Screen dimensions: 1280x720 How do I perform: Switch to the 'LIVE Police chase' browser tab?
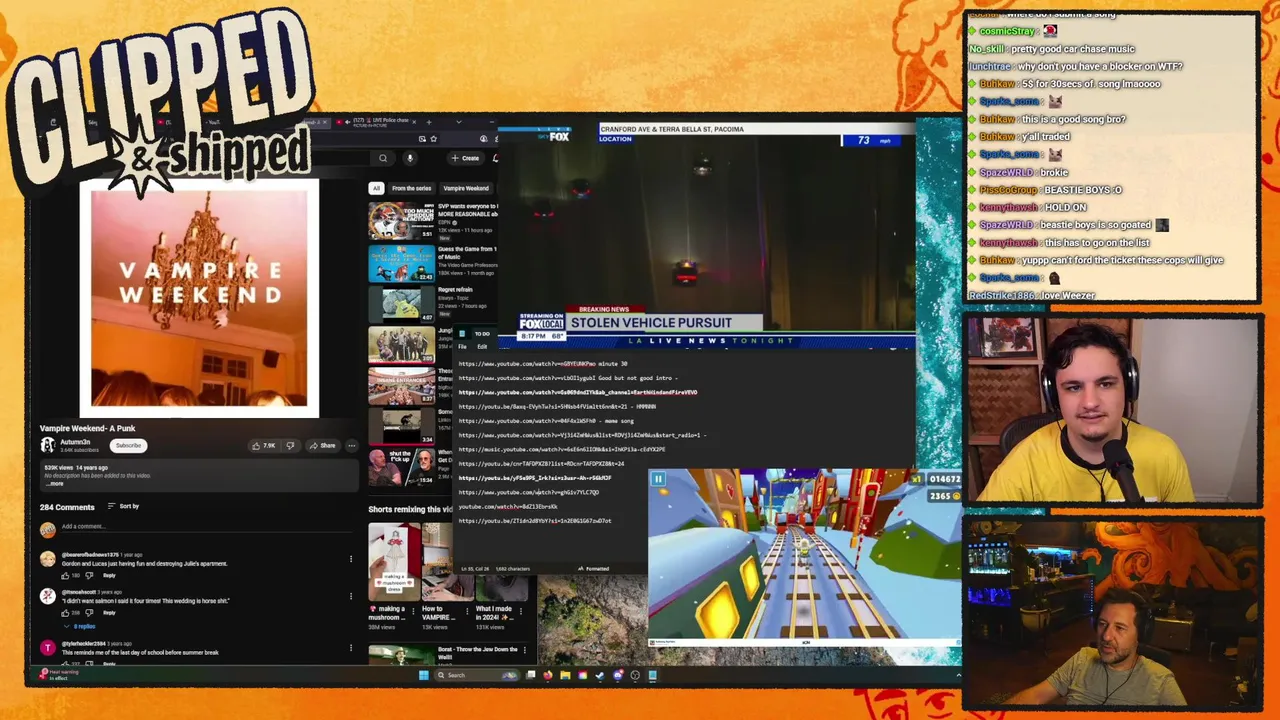point(378,121)
